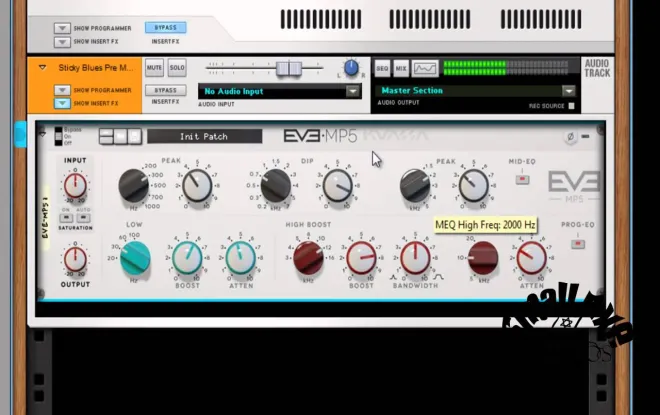Collapse the Sticky Blues Pre M track triangle
The height and width of the screenshot is (415, 660).
[x=42, y=67]
